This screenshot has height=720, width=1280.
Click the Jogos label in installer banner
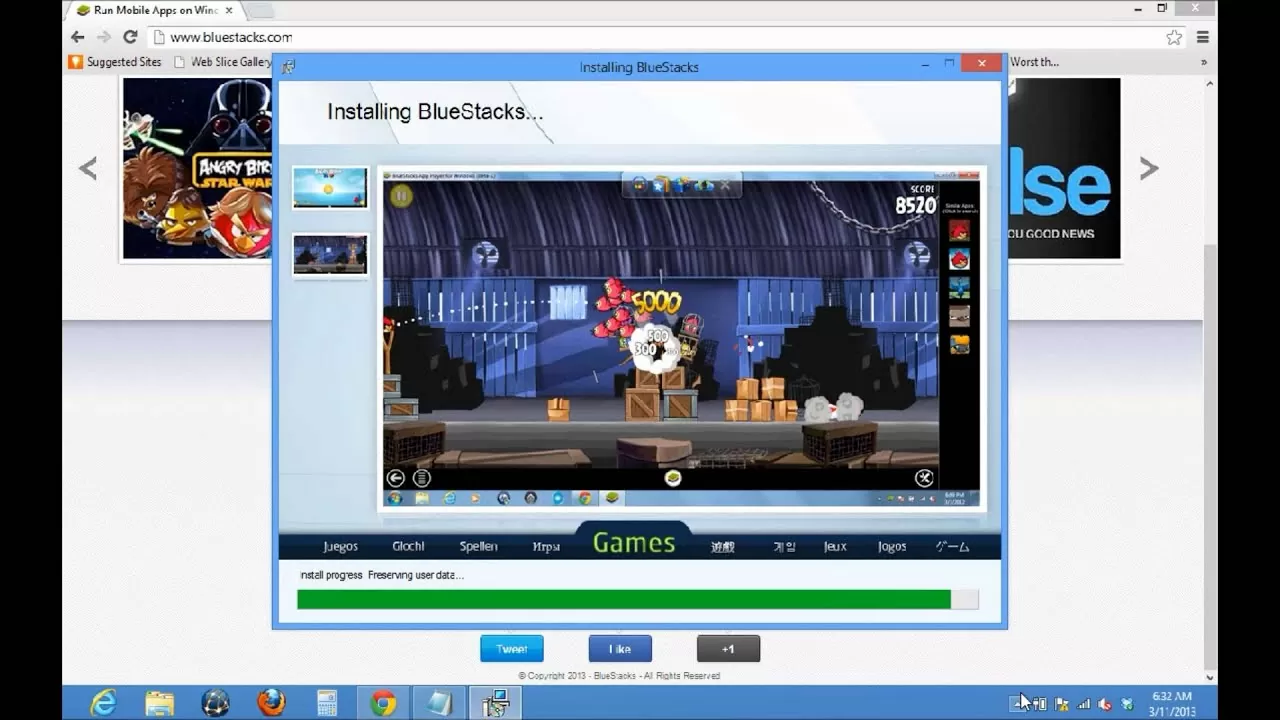pyautogui.click(x=892, y=546)
